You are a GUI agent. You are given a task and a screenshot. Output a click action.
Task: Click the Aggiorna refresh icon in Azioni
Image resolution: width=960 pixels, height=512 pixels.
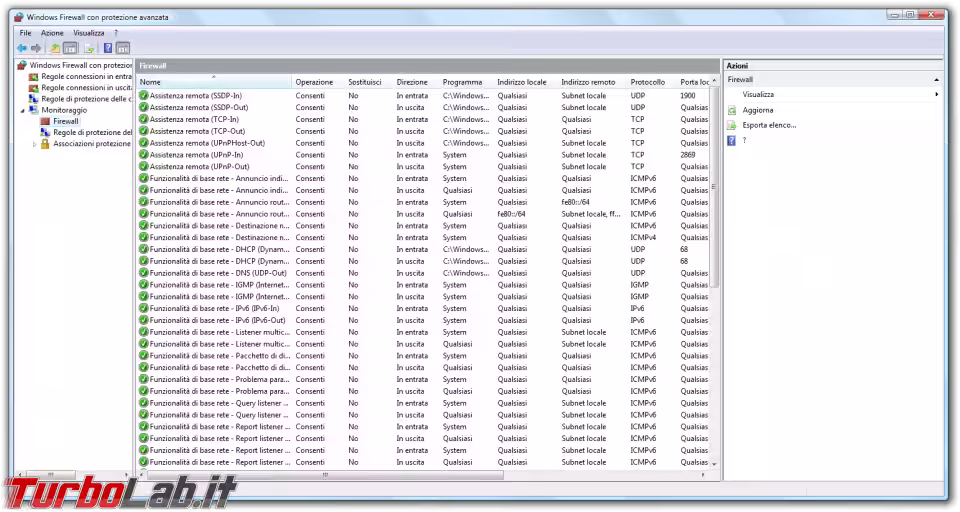pyautogui.click(x=732, y=110)
